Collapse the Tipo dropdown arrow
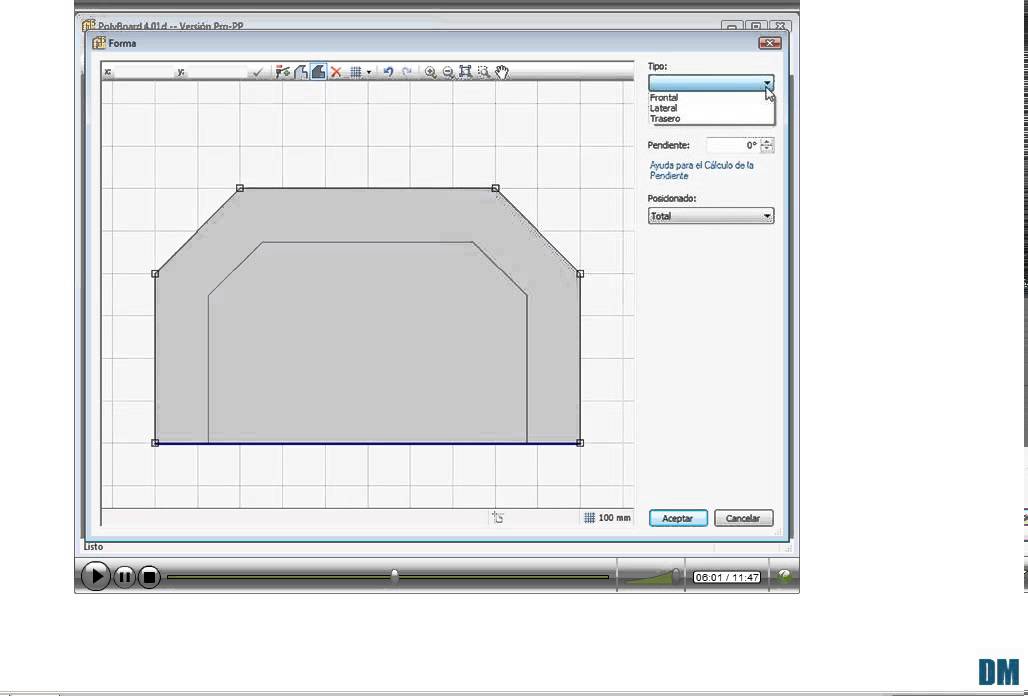Image resolution: width=1028 pixels, height=696 pixels. 767,83
